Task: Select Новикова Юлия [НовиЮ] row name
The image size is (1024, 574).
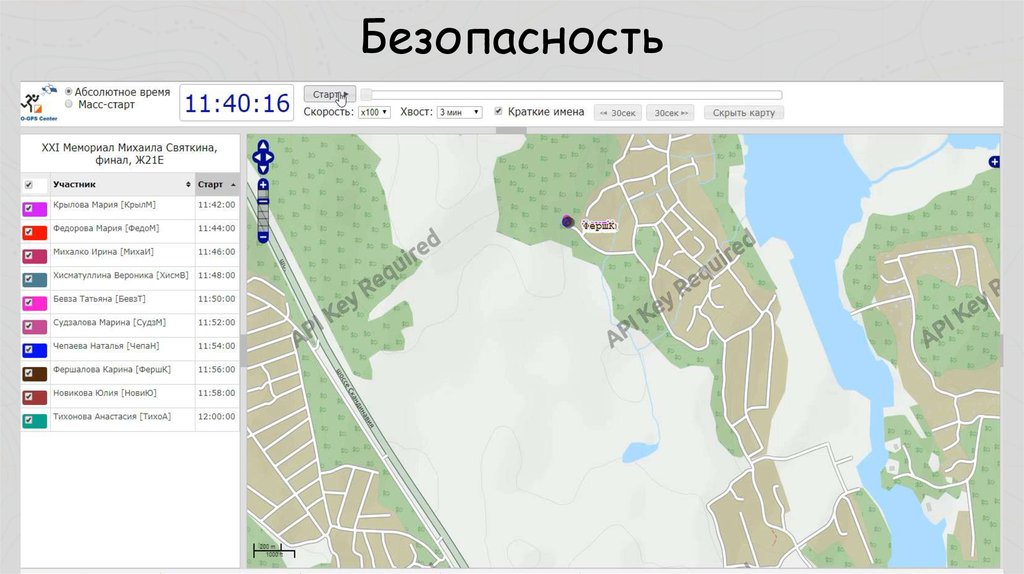Action: (104, 393)
